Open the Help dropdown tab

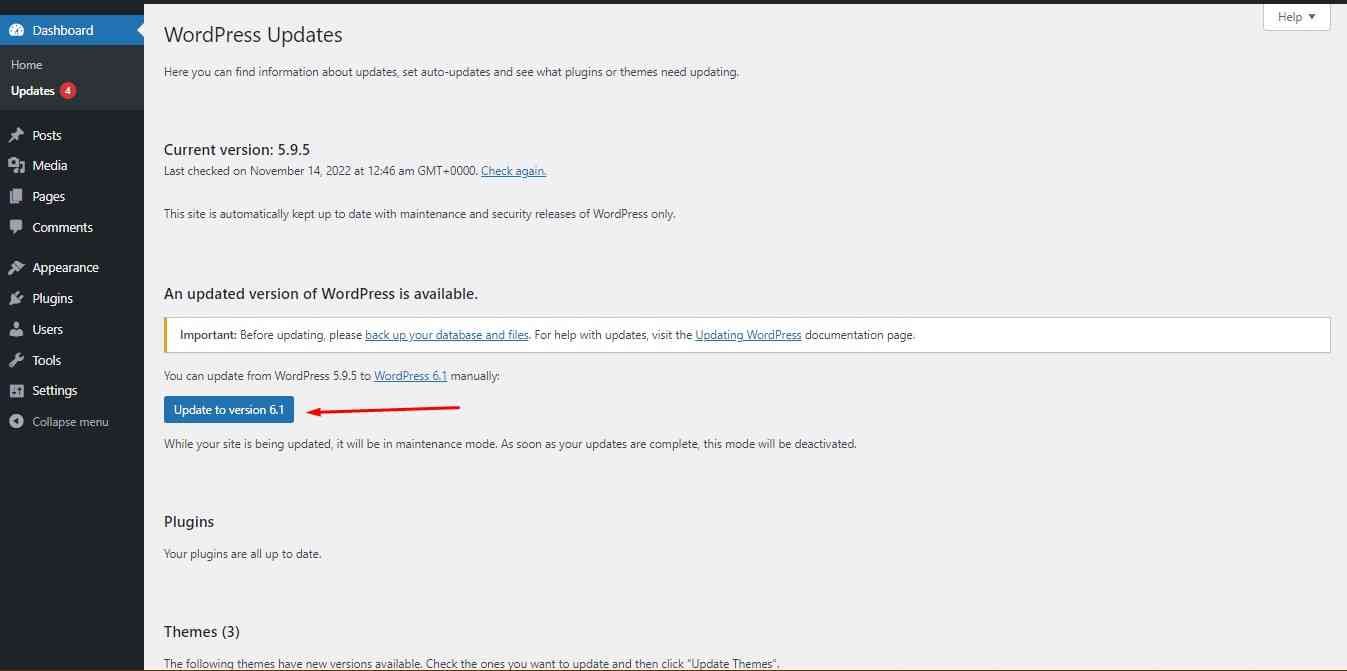coord(1297,17)
